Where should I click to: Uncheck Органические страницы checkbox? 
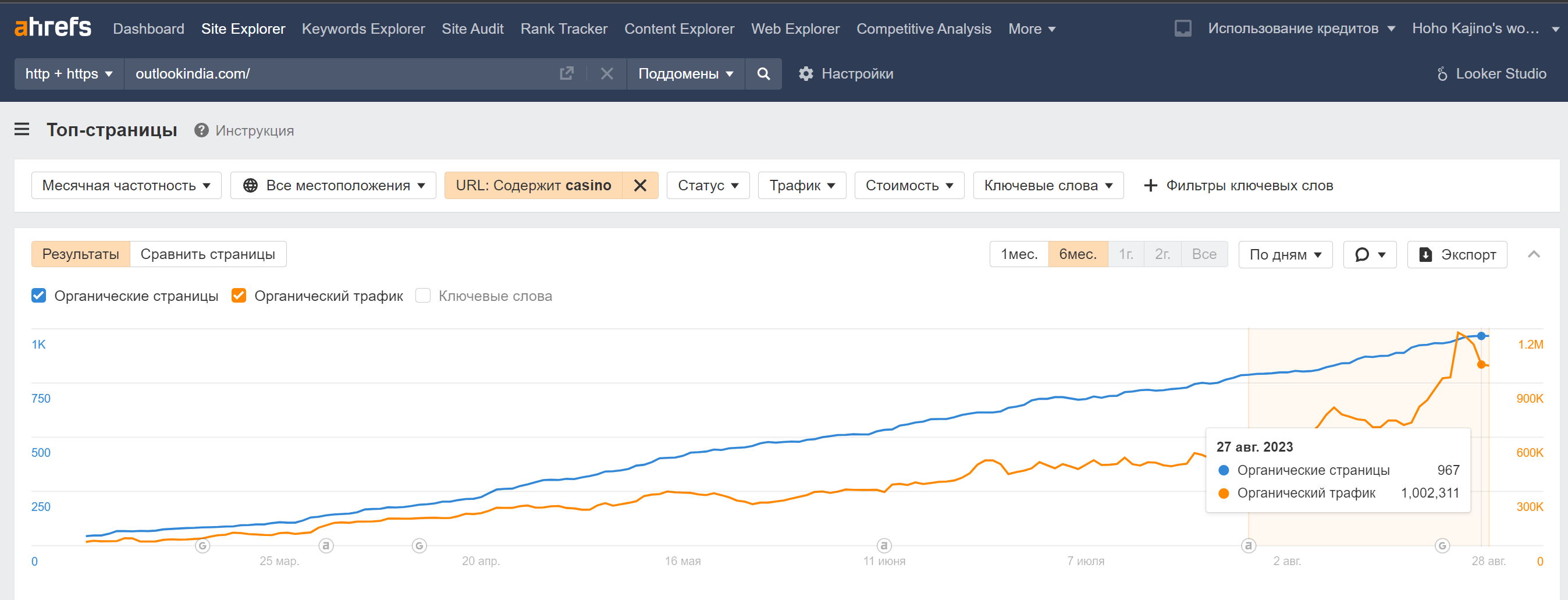pos(39,296)
